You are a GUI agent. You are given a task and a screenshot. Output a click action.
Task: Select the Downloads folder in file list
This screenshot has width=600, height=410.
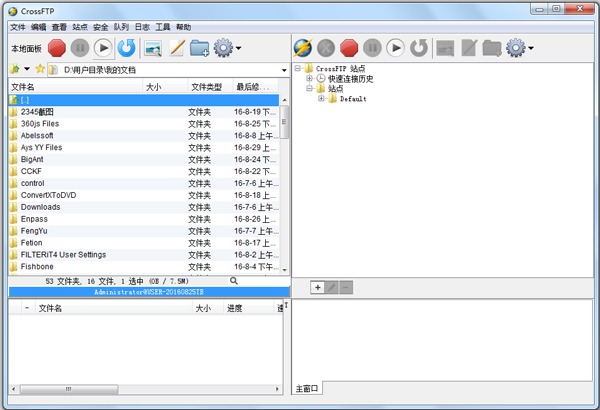40,207
